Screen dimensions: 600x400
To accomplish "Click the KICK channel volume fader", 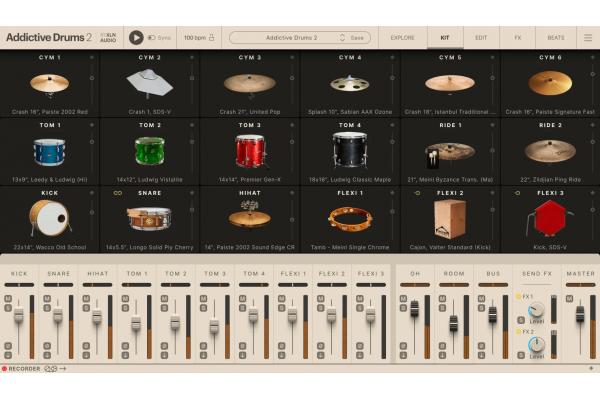I will coord(19,315).
